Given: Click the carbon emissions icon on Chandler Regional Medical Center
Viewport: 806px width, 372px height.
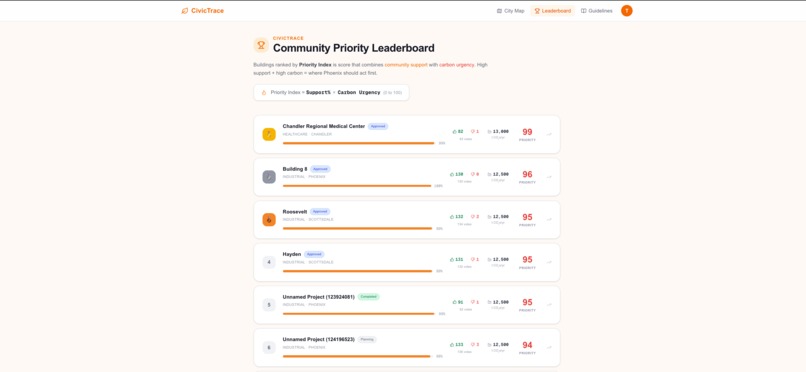Looking at the screenshot, I should [489, 132].
